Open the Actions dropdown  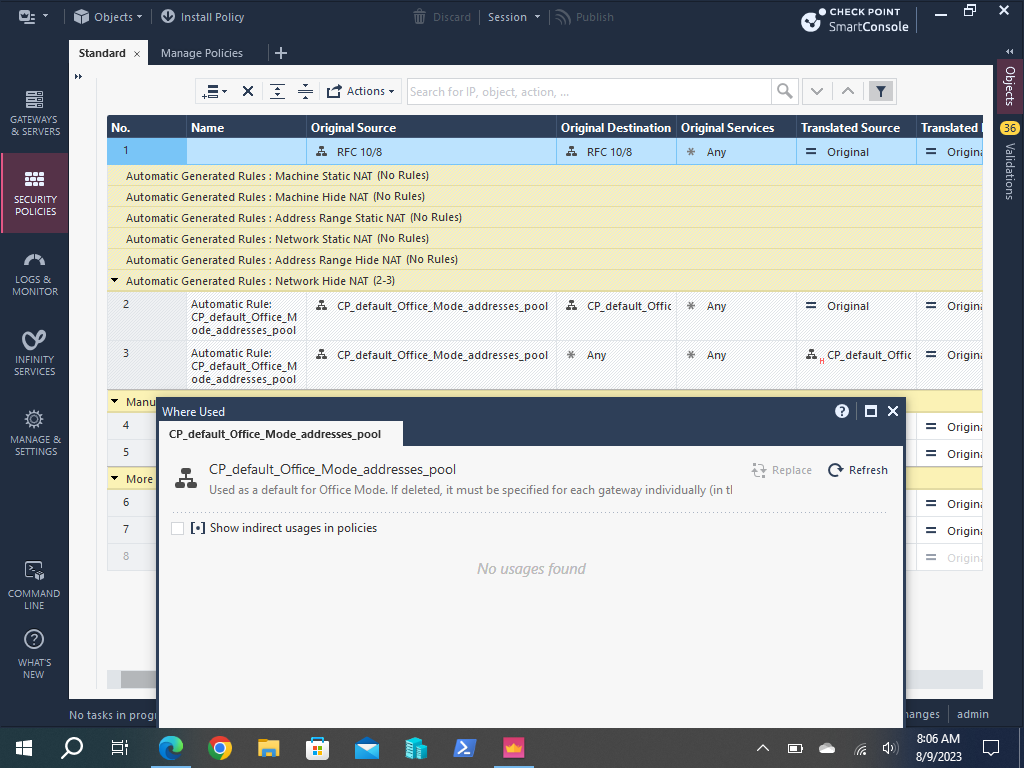[360, 91]
